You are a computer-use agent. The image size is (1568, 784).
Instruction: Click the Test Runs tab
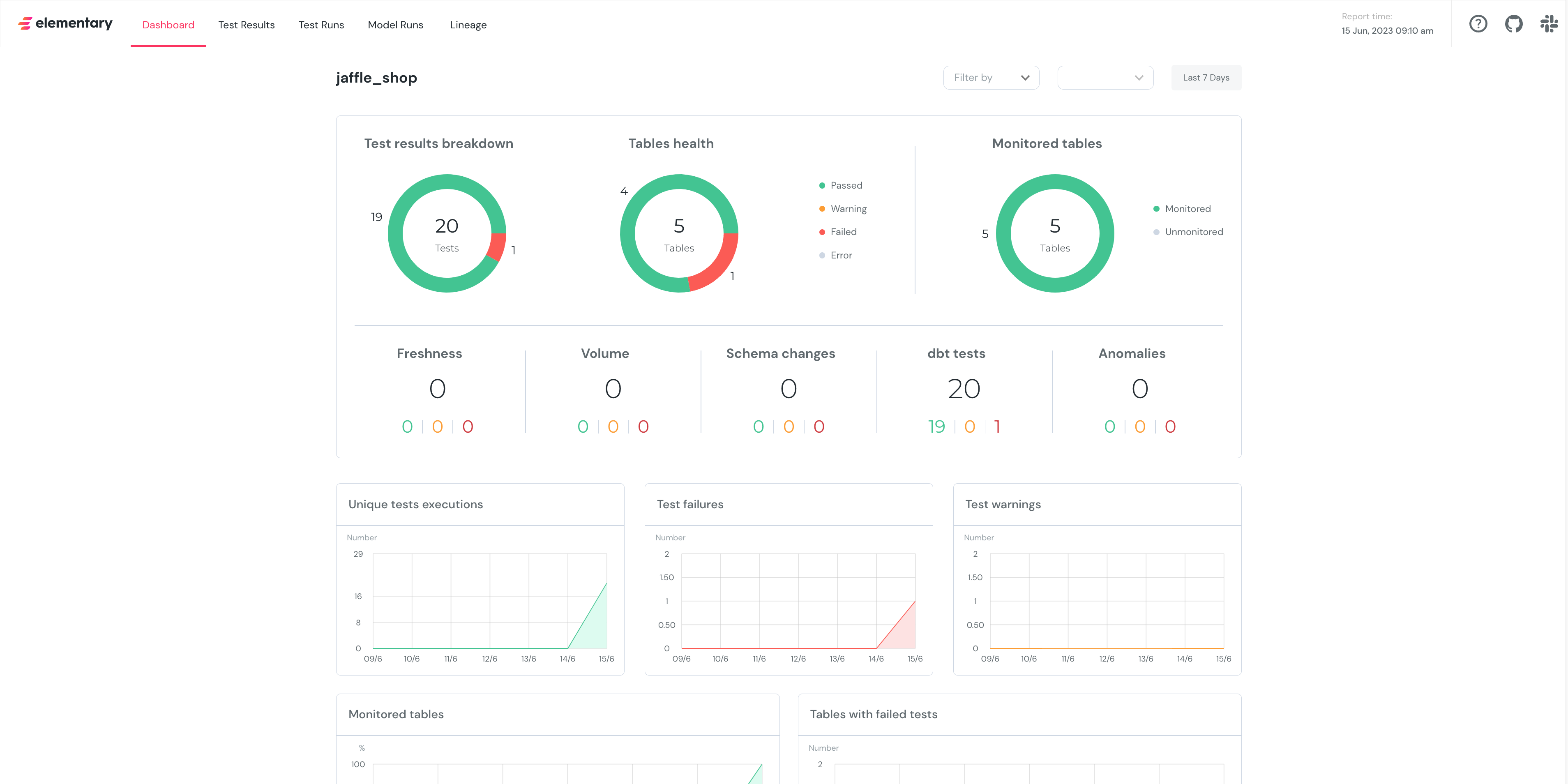[321, 25]
